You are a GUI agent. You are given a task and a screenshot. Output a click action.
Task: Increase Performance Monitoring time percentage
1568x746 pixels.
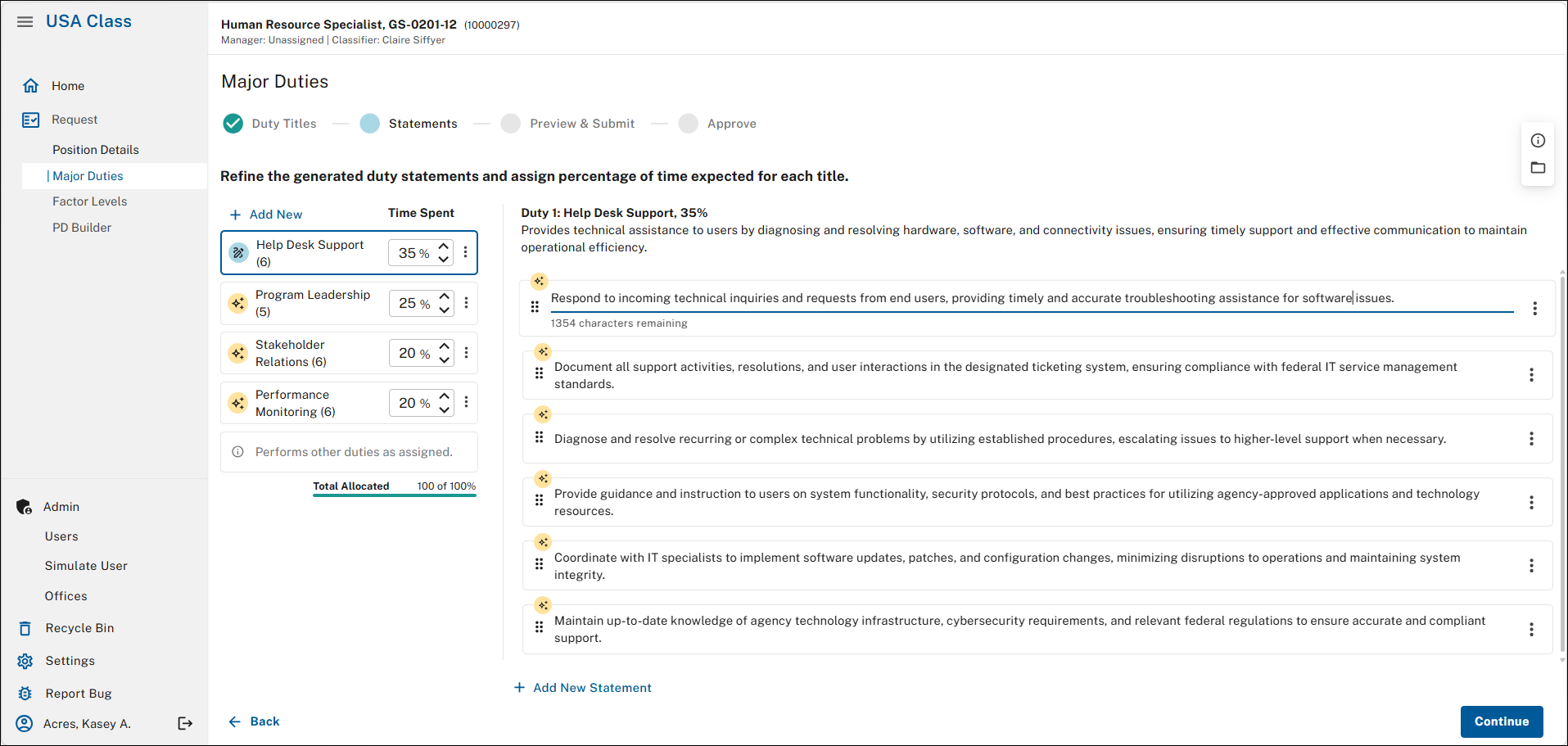tap(445, 396)
